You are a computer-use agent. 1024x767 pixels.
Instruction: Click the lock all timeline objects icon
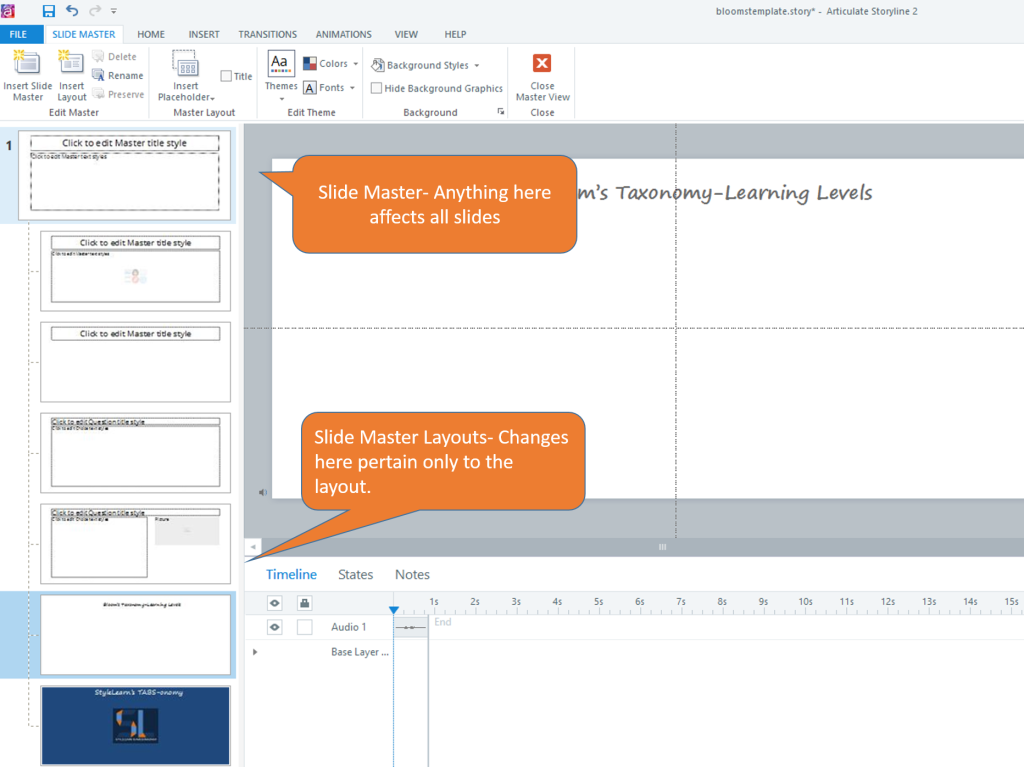[x=304, y=603]
